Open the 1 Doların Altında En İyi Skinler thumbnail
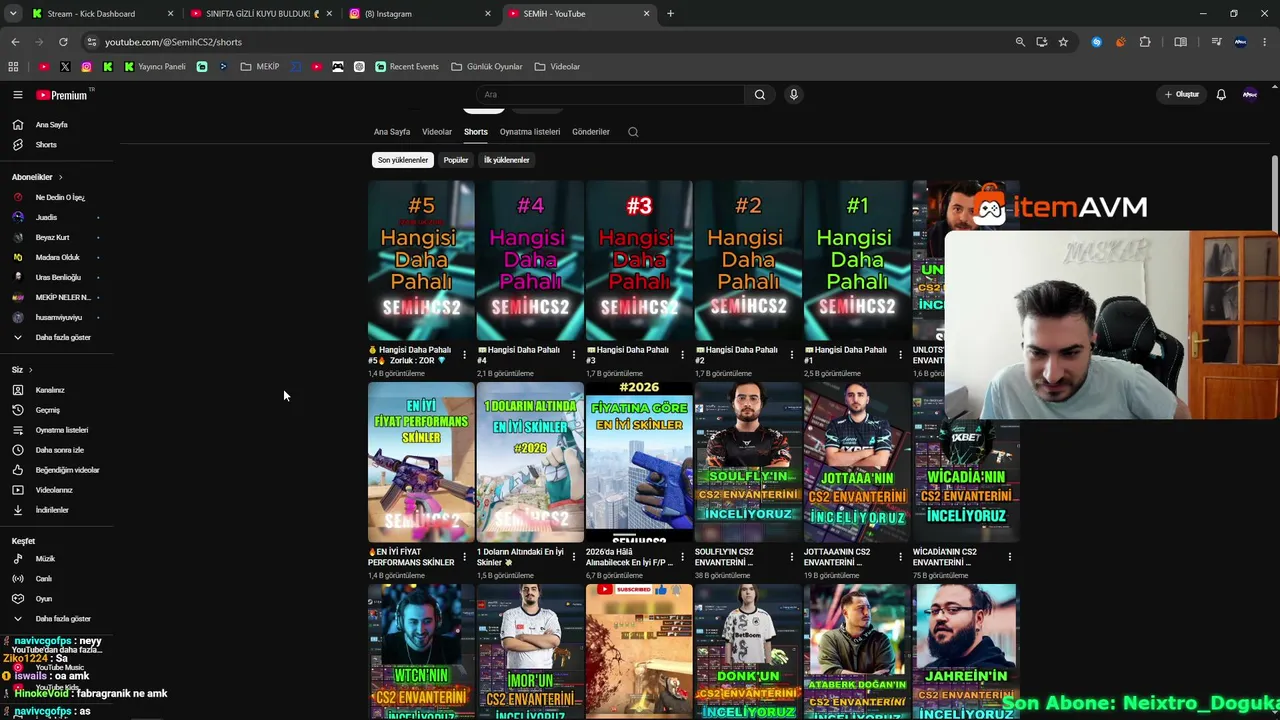 click(530, 463)
